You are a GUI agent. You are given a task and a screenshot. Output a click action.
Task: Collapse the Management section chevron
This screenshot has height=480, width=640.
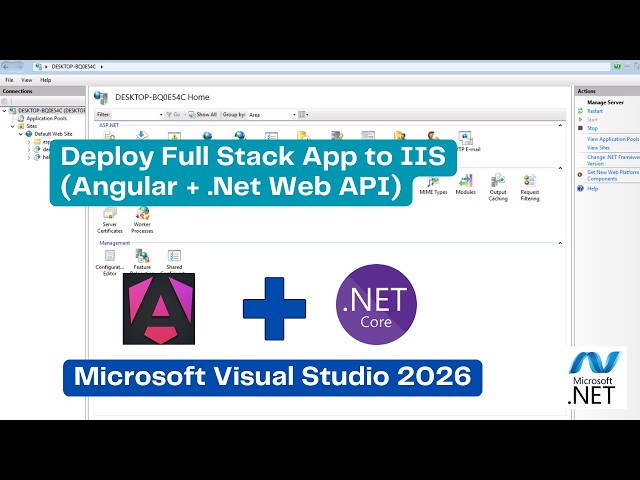(x=560, y=243)
